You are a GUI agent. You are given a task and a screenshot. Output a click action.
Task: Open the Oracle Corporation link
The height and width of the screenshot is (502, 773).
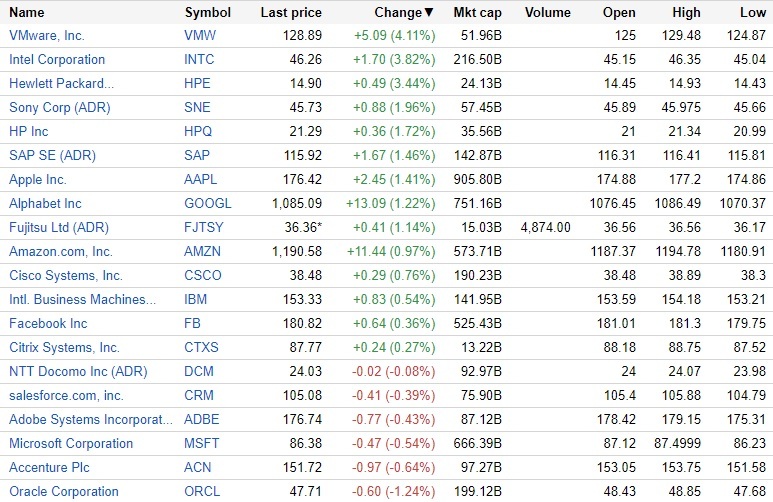click(64, 491)
